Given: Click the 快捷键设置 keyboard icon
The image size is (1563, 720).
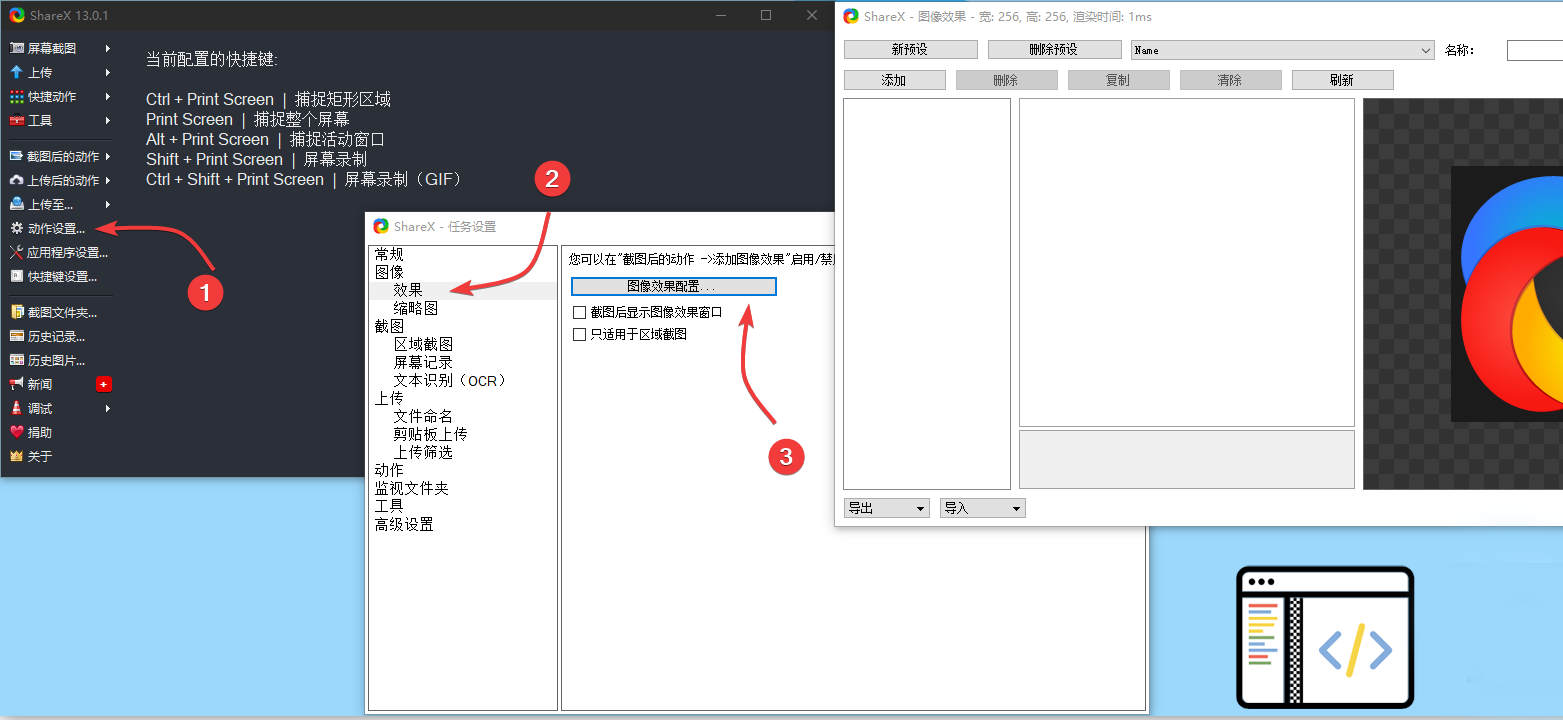Looking at the screenshot, I should click(x=16, y=276).
